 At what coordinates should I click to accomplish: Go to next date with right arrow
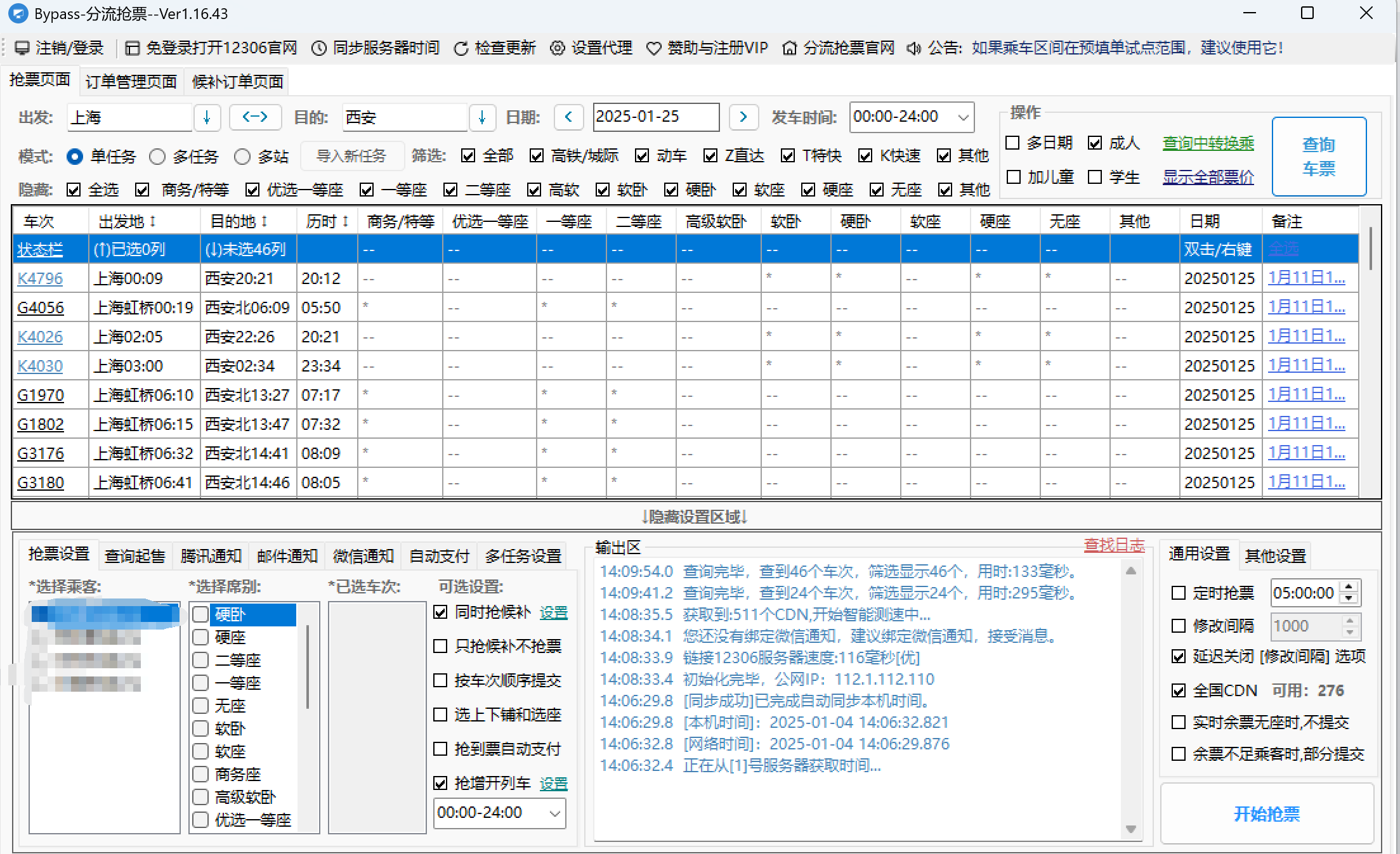743,117
